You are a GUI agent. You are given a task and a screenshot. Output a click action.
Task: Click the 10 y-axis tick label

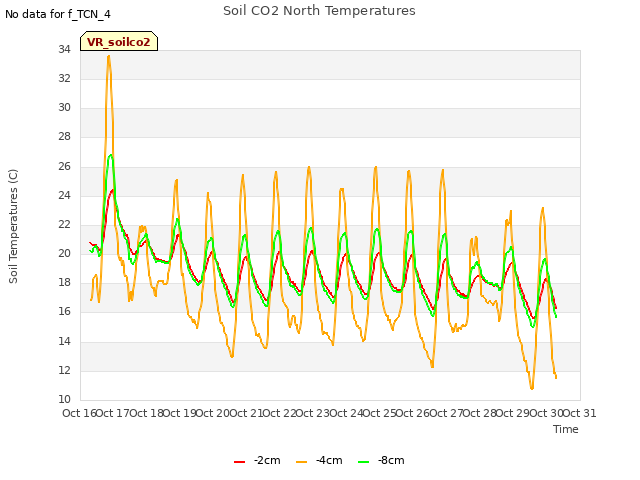[64, 399]
